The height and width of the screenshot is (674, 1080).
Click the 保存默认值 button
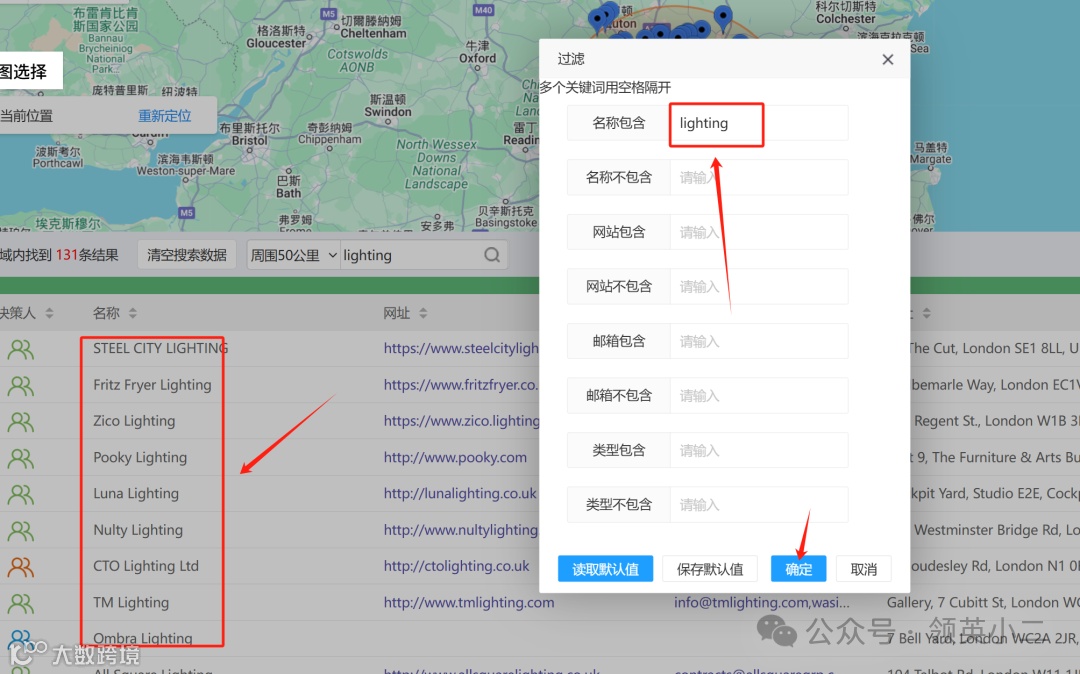click(709, 569)
